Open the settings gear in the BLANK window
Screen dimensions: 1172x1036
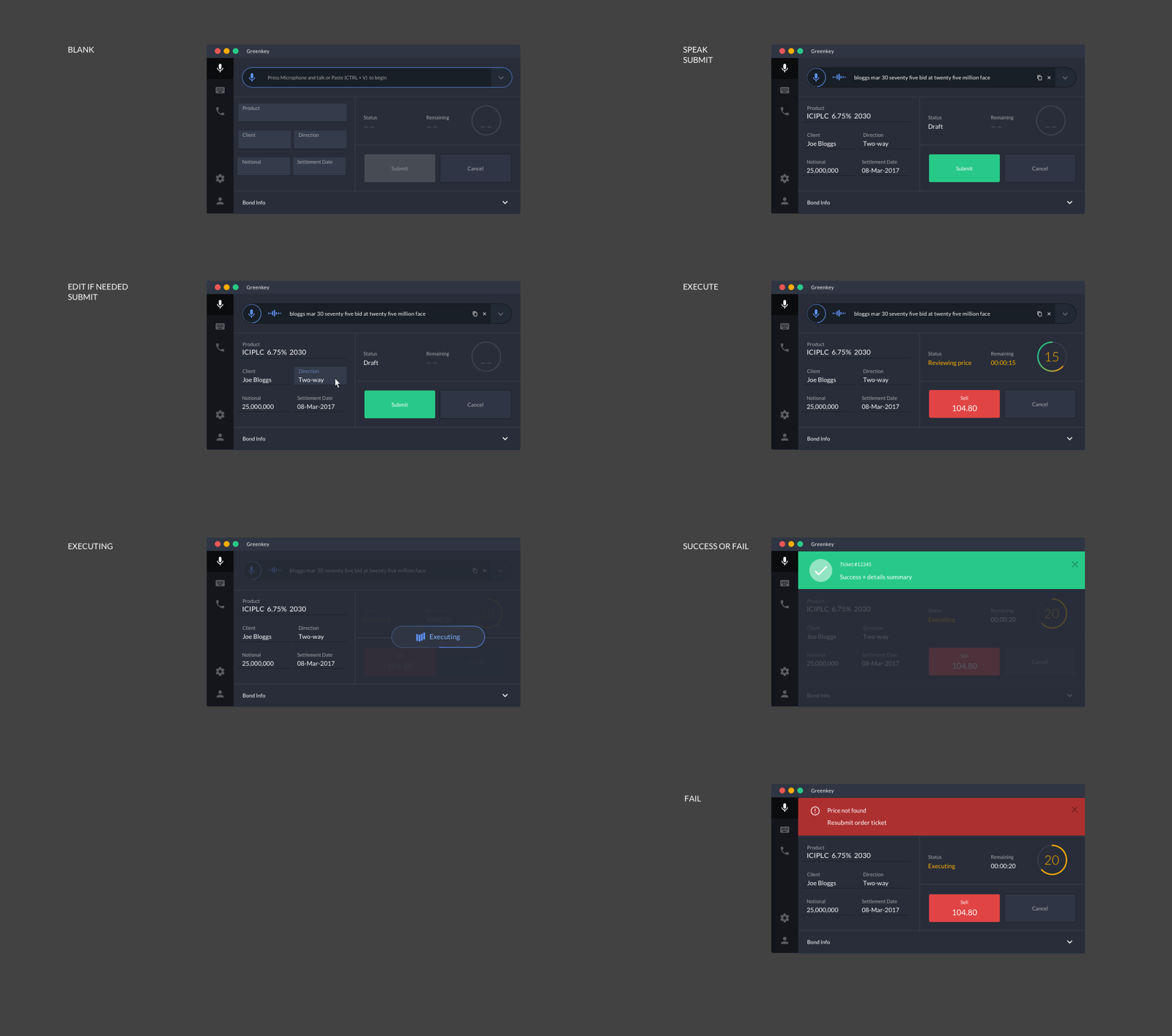coord(220,179)
